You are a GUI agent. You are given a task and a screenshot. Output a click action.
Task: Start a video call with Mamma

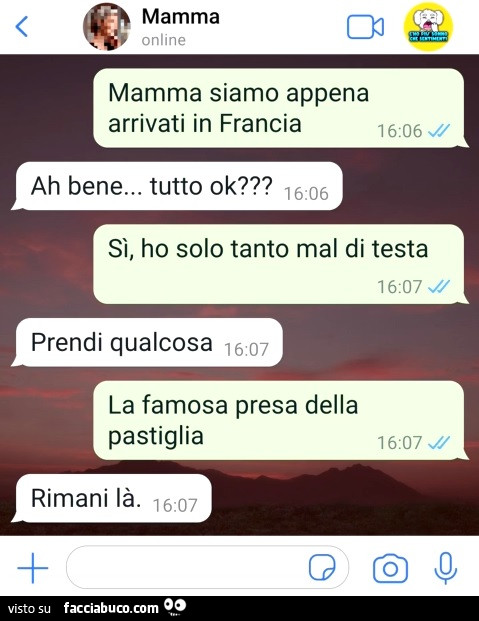point(365,27)
